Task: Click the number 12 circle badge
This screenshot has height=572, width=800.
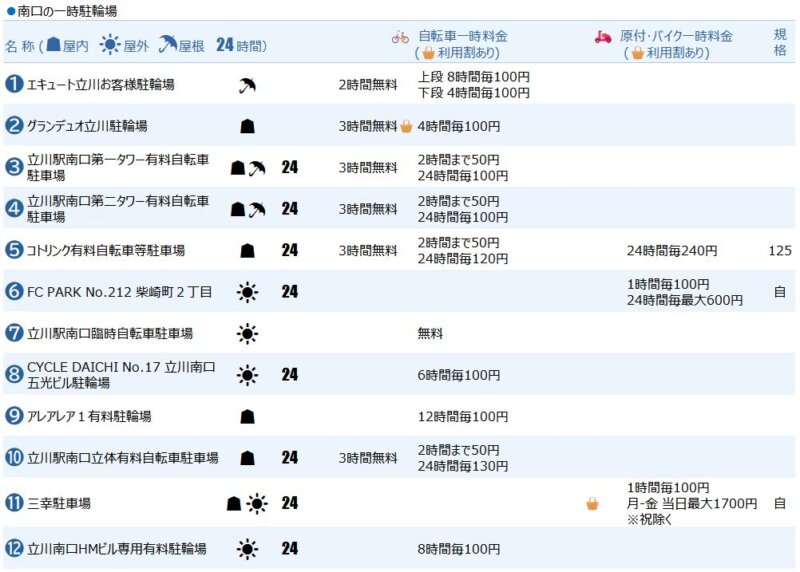Action: (x=14, y=549)
